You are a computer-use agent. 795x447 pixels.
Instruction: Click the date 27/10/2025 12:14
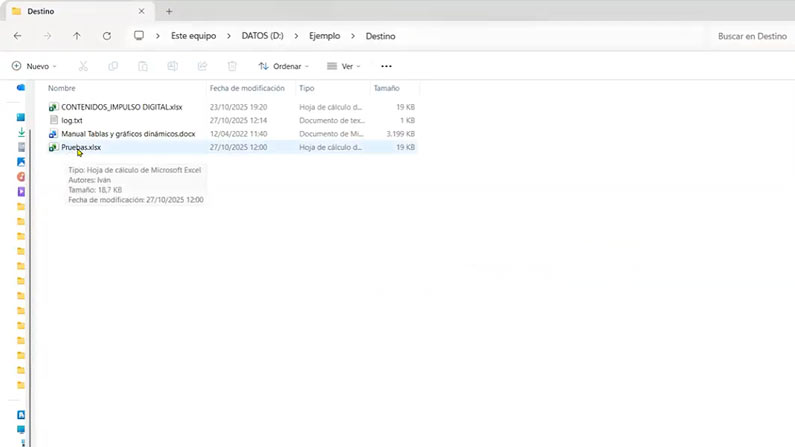click(238, 120)
